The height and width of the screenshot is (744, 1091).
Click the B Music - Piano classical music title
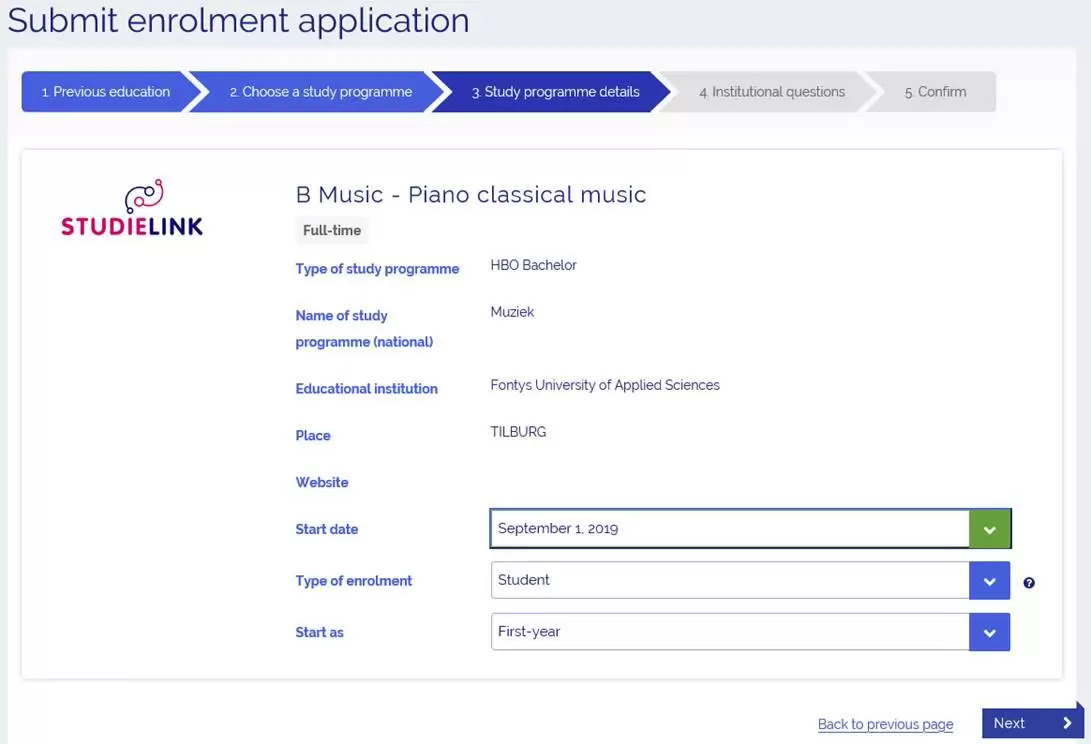pyautogui.click(x=471, y=194)
